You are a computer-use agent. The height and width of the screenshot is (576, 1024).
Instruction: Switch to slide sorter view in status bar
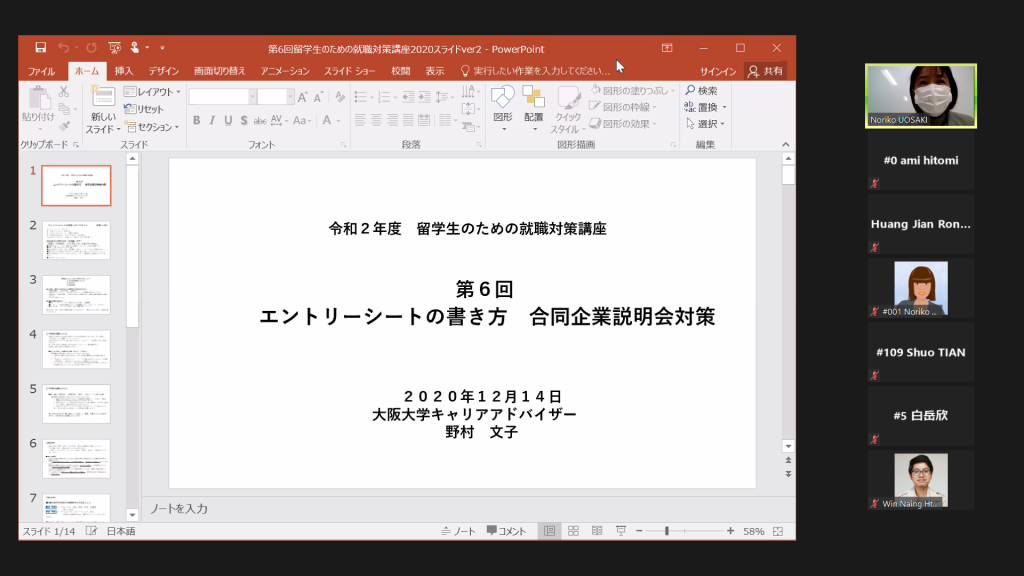click(x=573, y=531)
